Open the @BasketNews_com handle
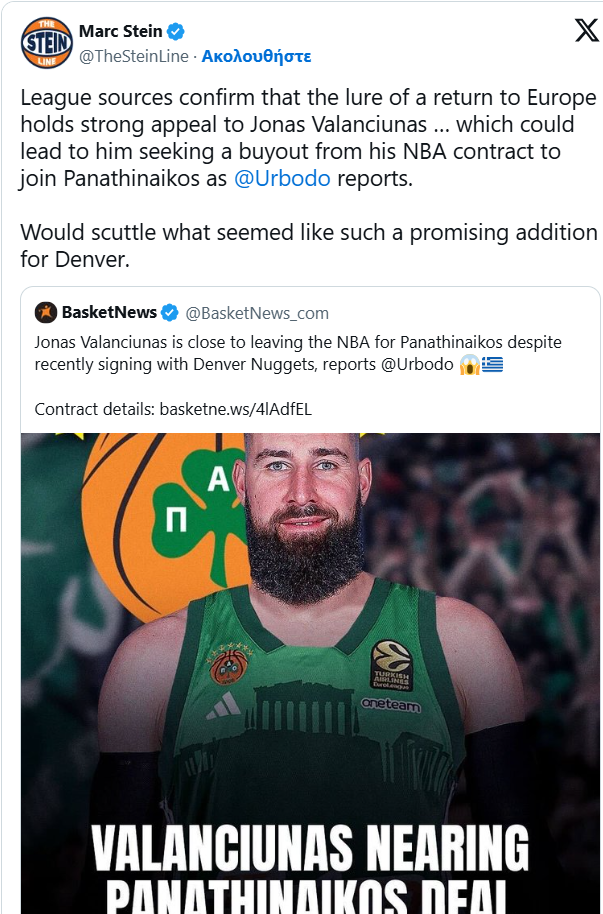The width and height of the screenshot is (603, 914). click(x=257, y=313)
